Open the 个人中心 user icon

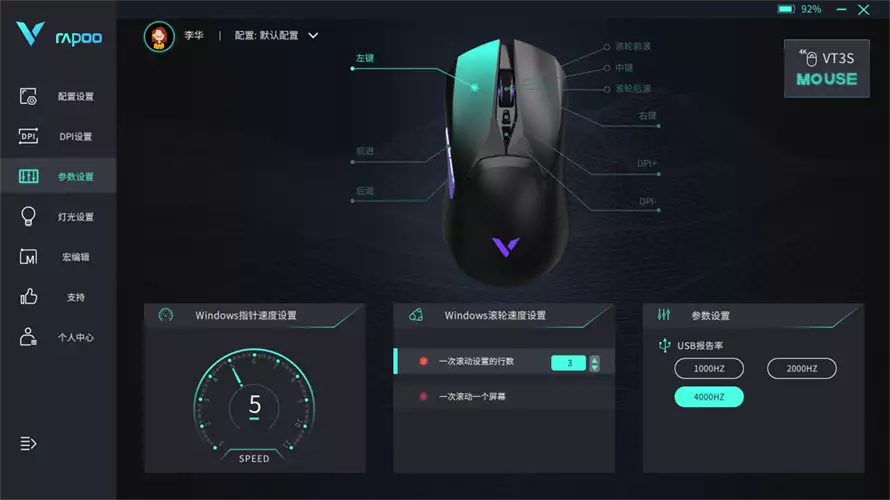click(x=28, y=337)
